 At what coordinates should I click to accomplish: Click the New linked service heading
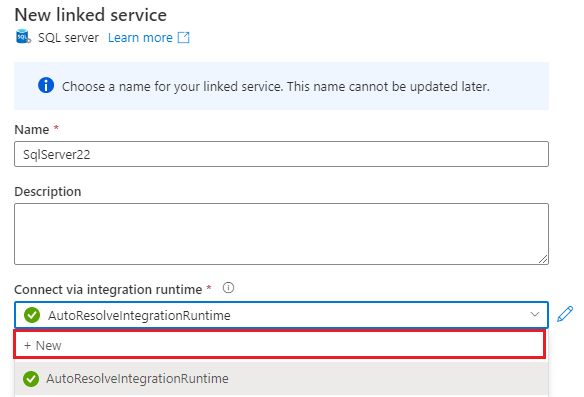(x=91, y=15)
